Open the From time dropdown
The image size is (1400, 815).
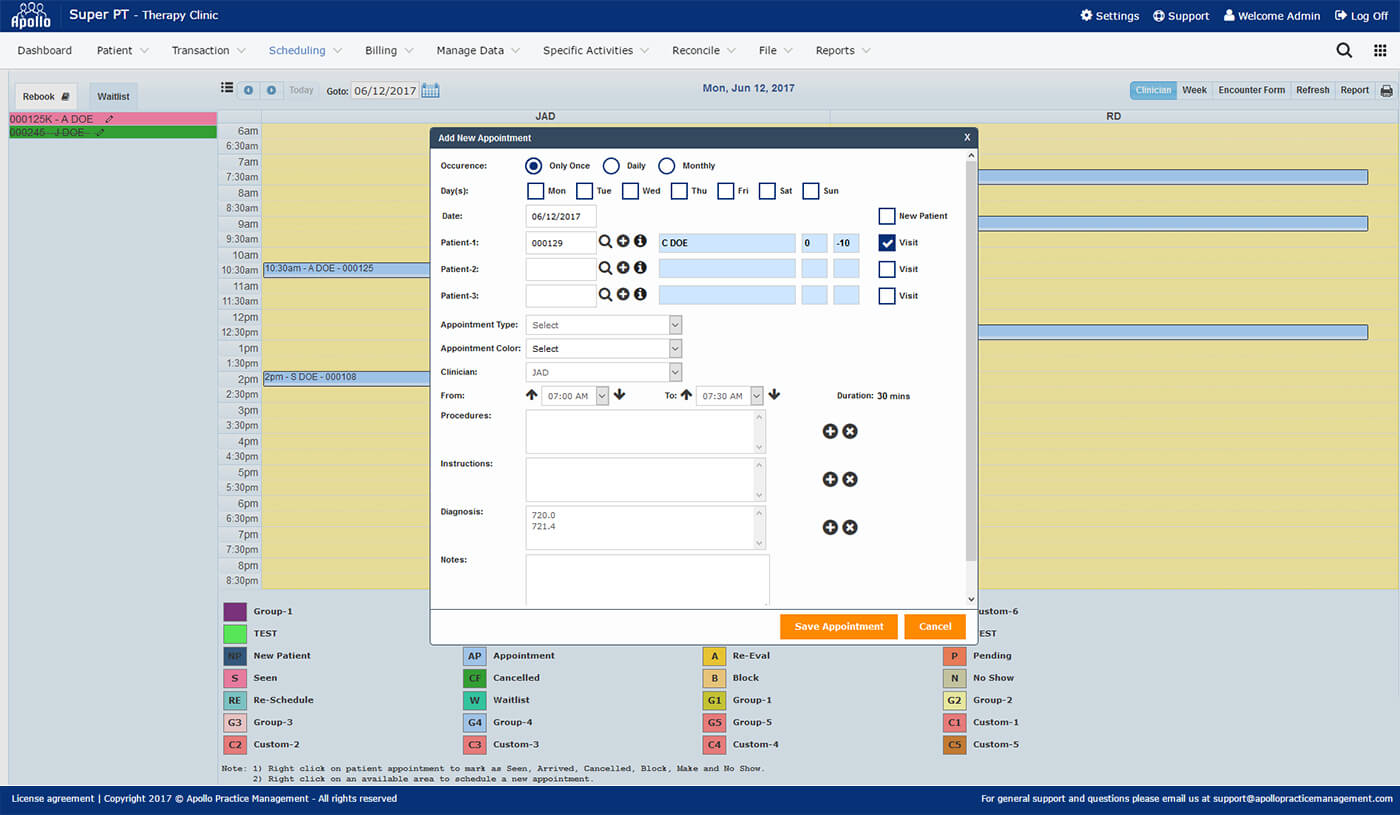coord(603,395)
